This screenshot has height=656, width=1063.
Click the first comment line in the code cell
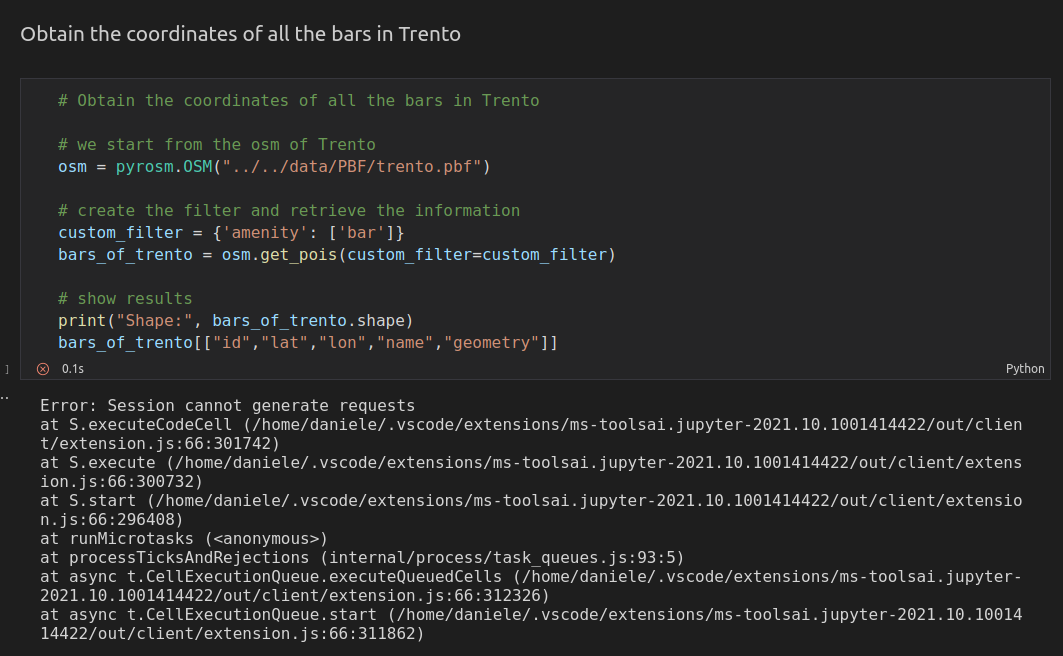(298, 101)
